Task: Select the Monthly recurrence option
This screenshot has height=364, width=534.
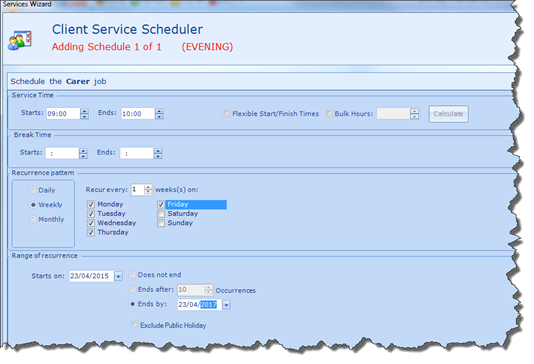Action: coord(33,220)
